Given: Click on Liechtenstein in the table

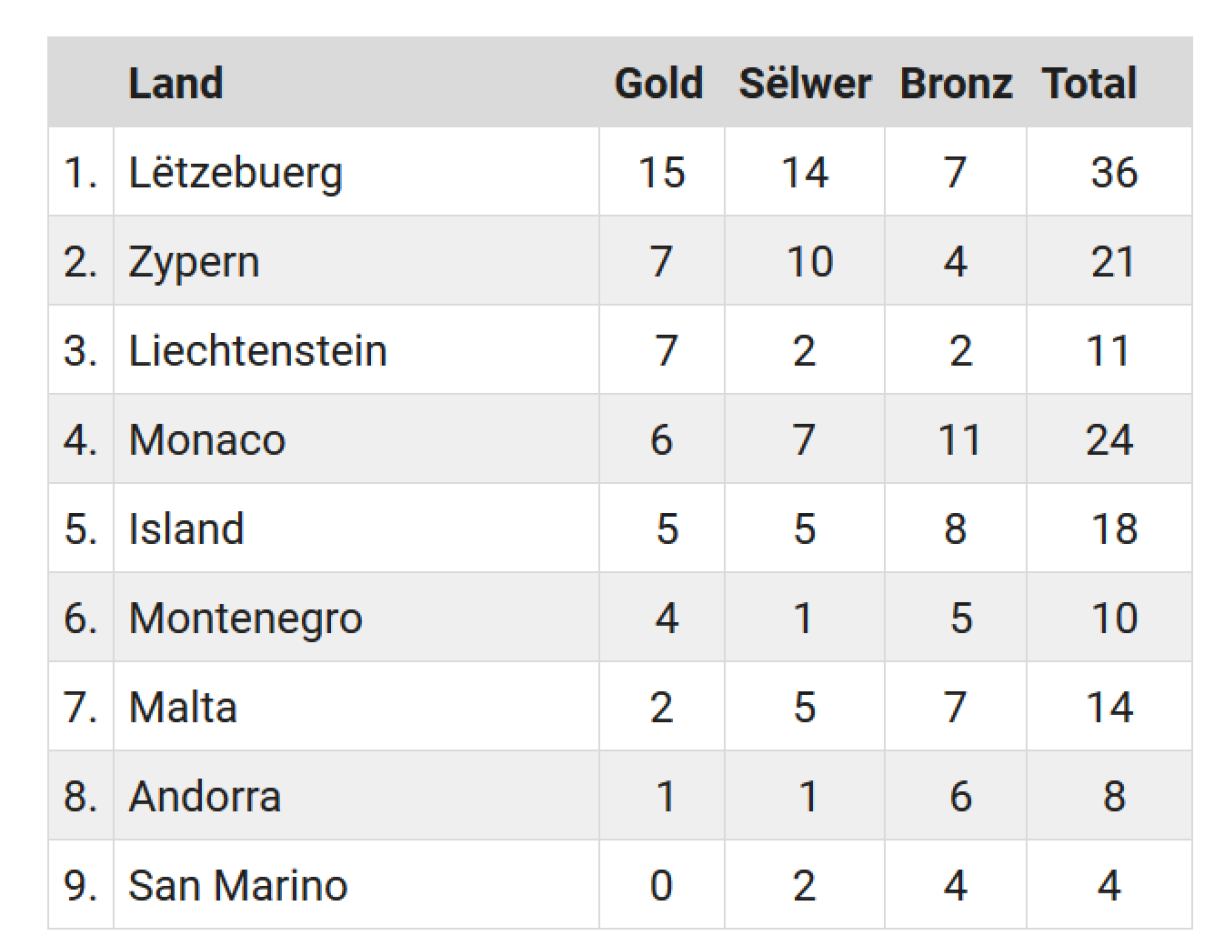Looking at the screenshot, I should click(x=258, y=351).
